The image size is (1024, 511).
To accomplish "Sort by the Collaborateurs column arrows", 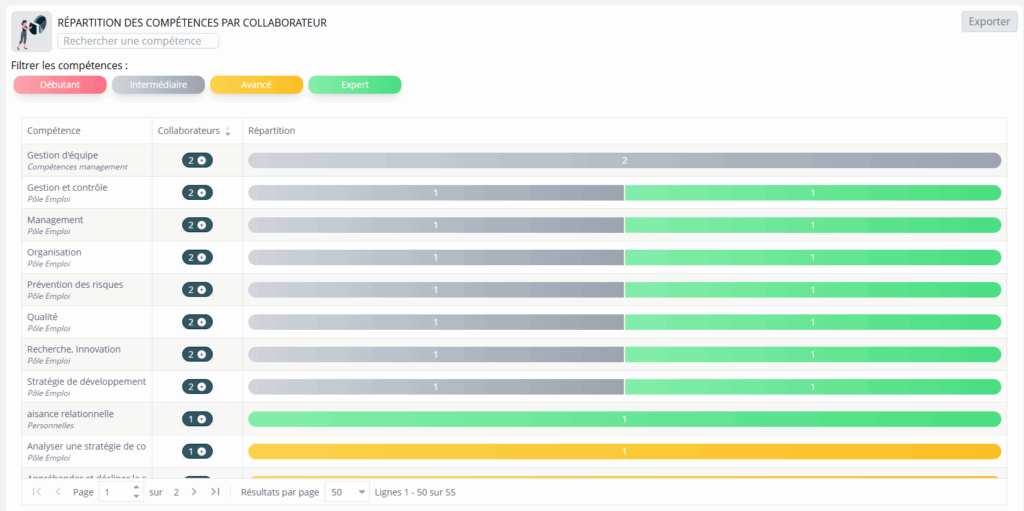I will tap(228, 131).
